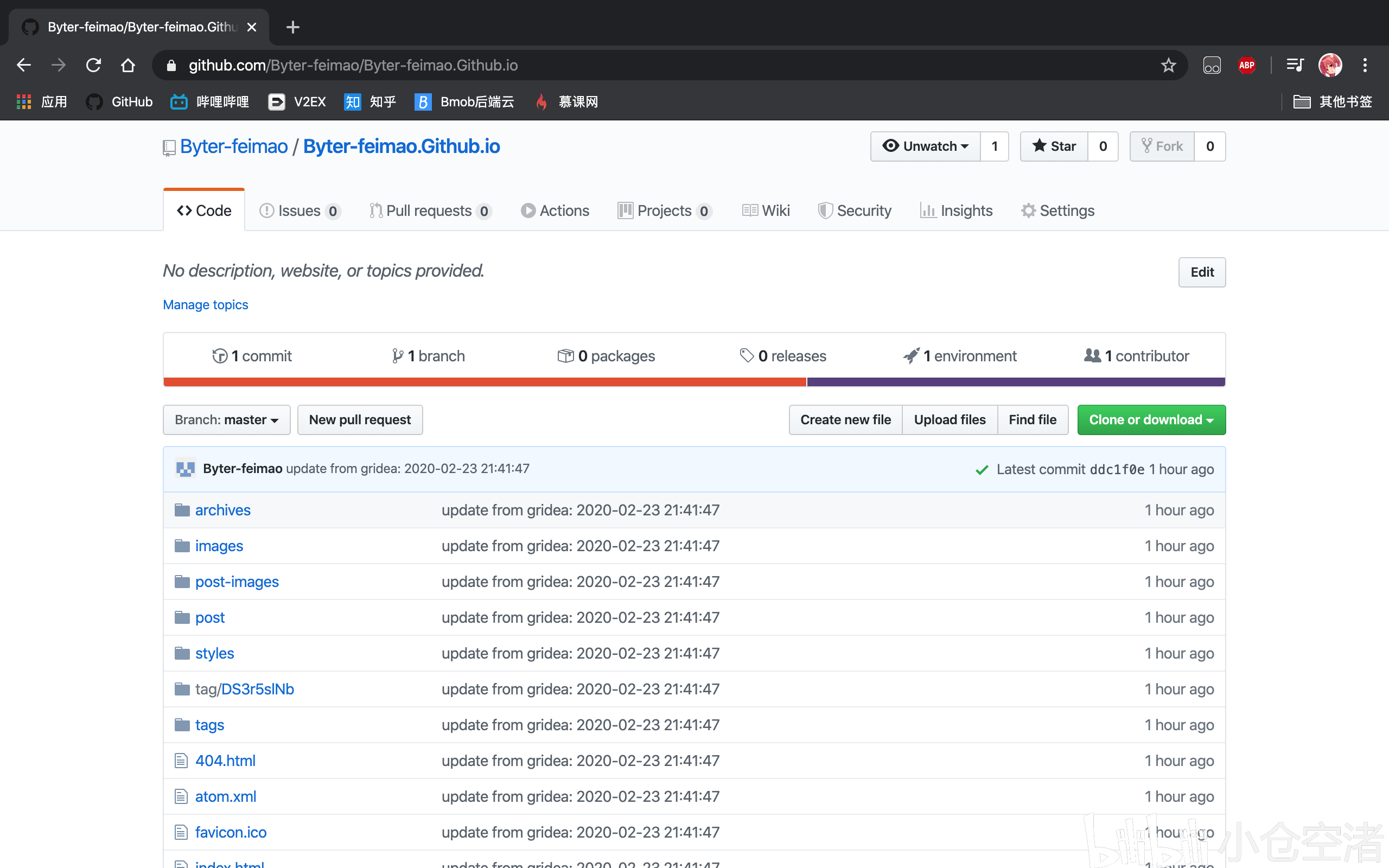Open the images folder
The height and width of the screenshot is (868, 1389).
point(219,546)
